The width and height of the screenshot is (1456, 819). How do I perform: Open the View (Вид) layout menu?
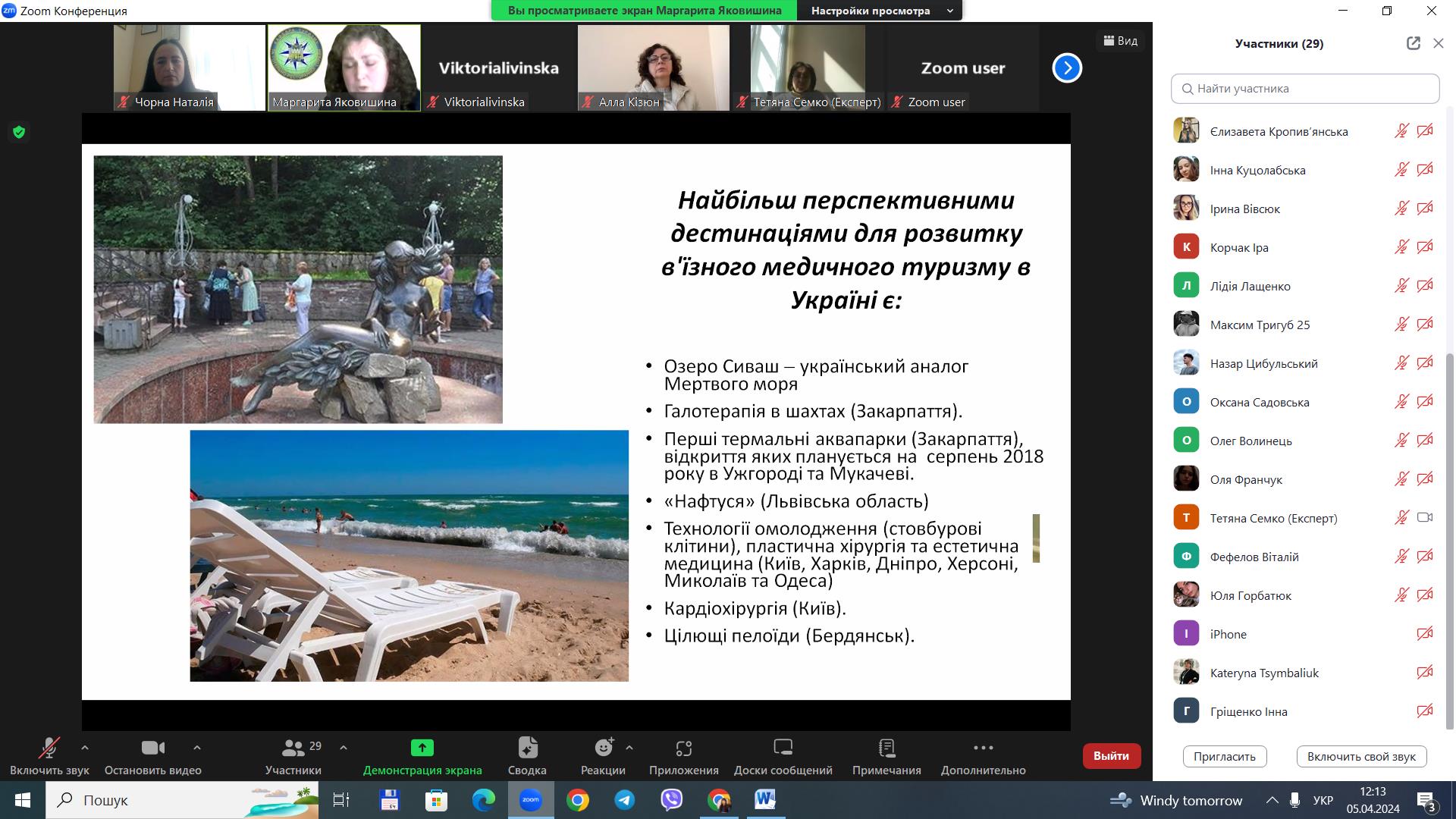pos(1120,41)
